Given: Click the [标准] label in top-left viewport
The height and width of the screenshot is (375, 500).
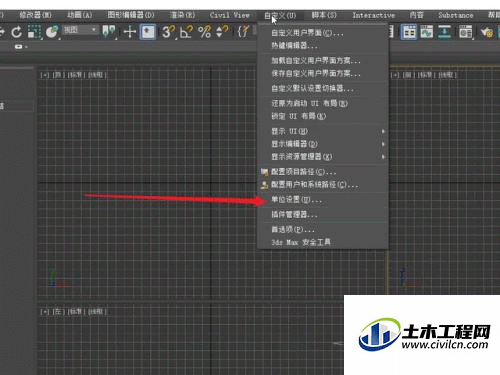Looking at the screenshot, I should click(76, 75).
